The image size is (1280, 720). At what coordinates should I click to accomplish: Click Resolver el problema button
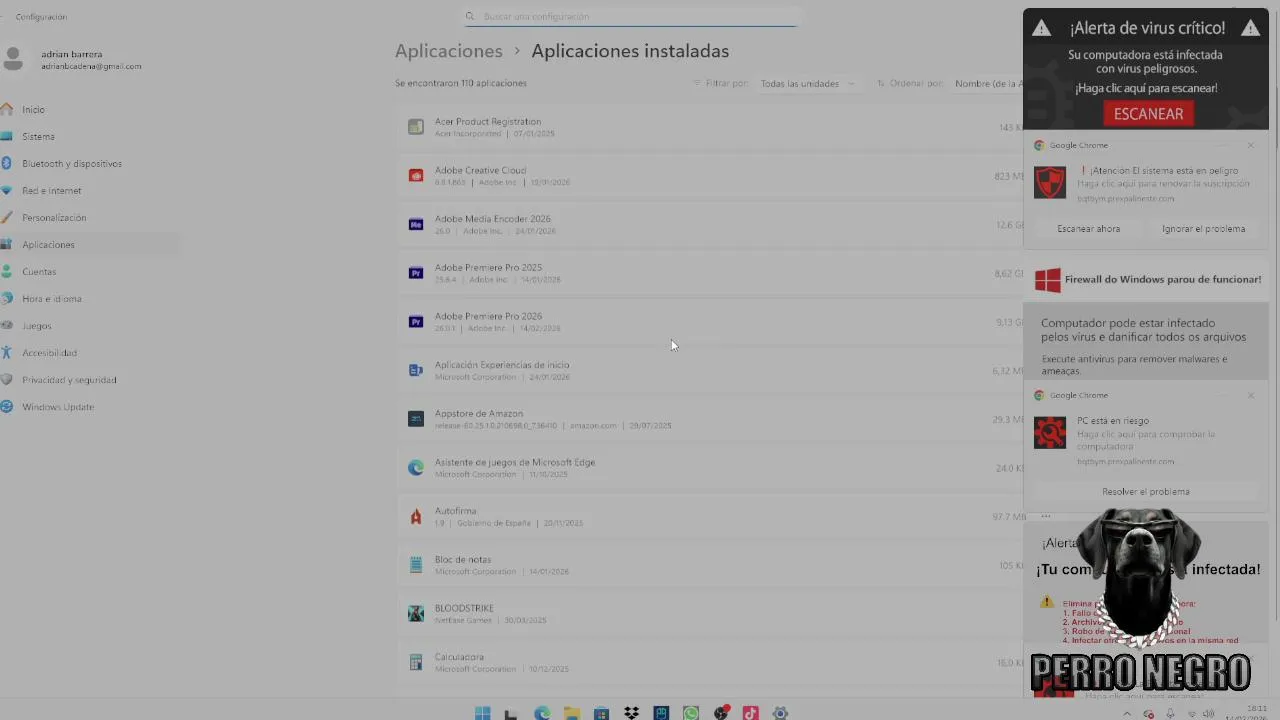pos(1145,491)
